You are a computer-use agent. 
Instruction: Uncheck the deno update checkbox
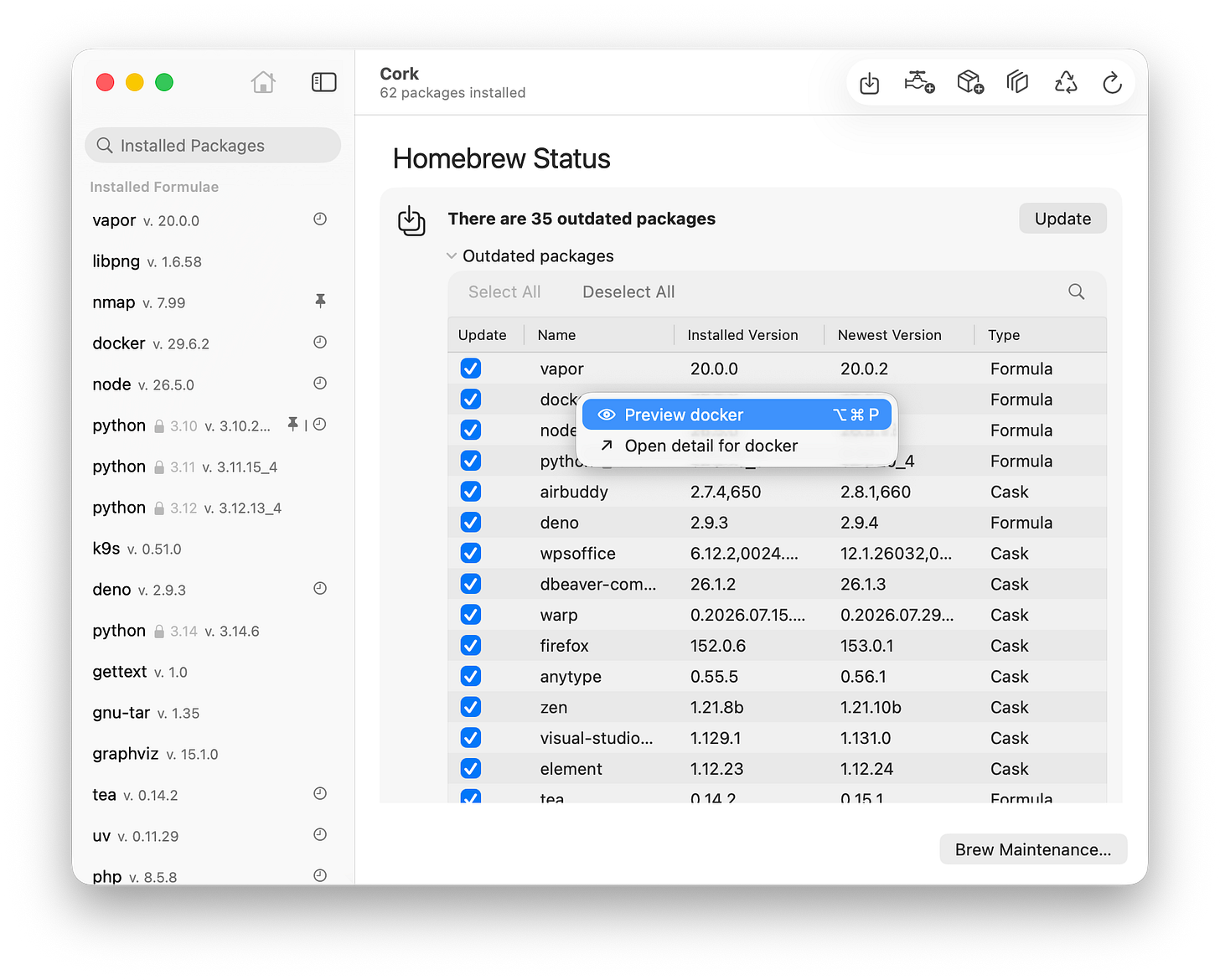pyautogui.click(x=471, y=523)
